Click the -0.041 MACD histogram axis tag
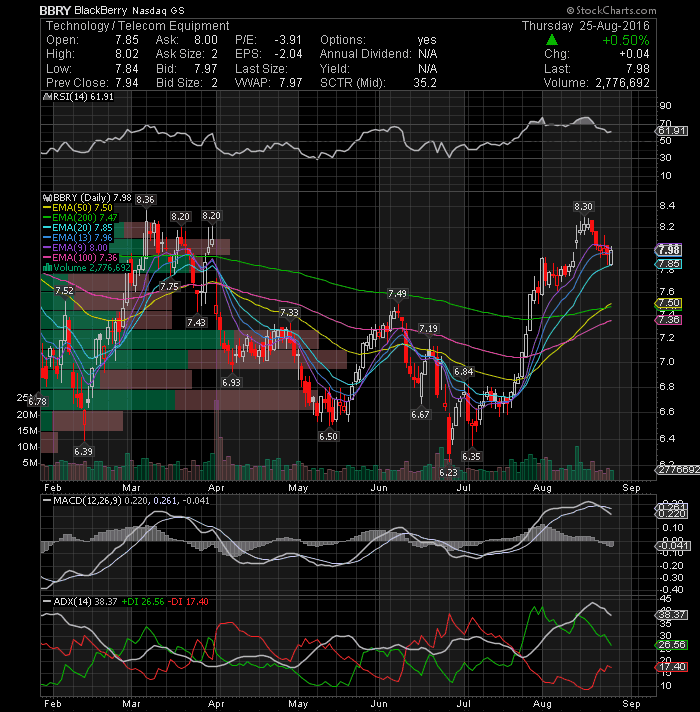The image size is (700, 712). 674,546
